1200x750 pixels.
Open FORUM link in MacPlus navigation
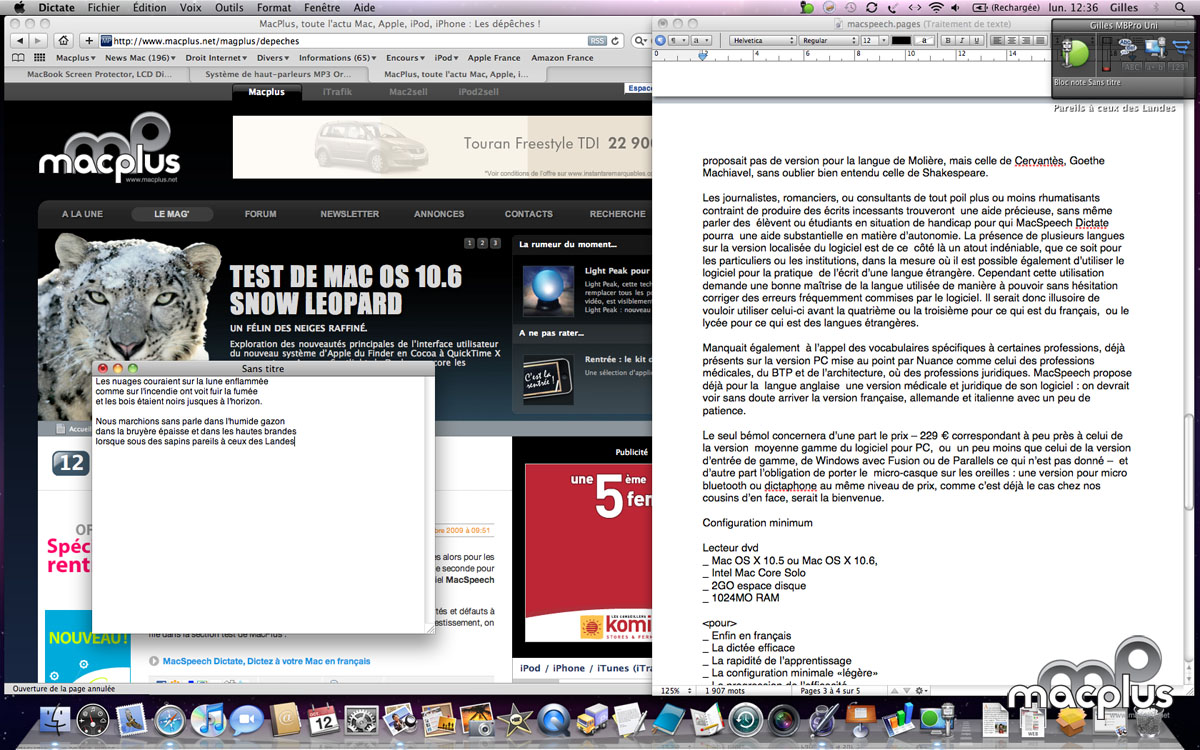[261, 214]
